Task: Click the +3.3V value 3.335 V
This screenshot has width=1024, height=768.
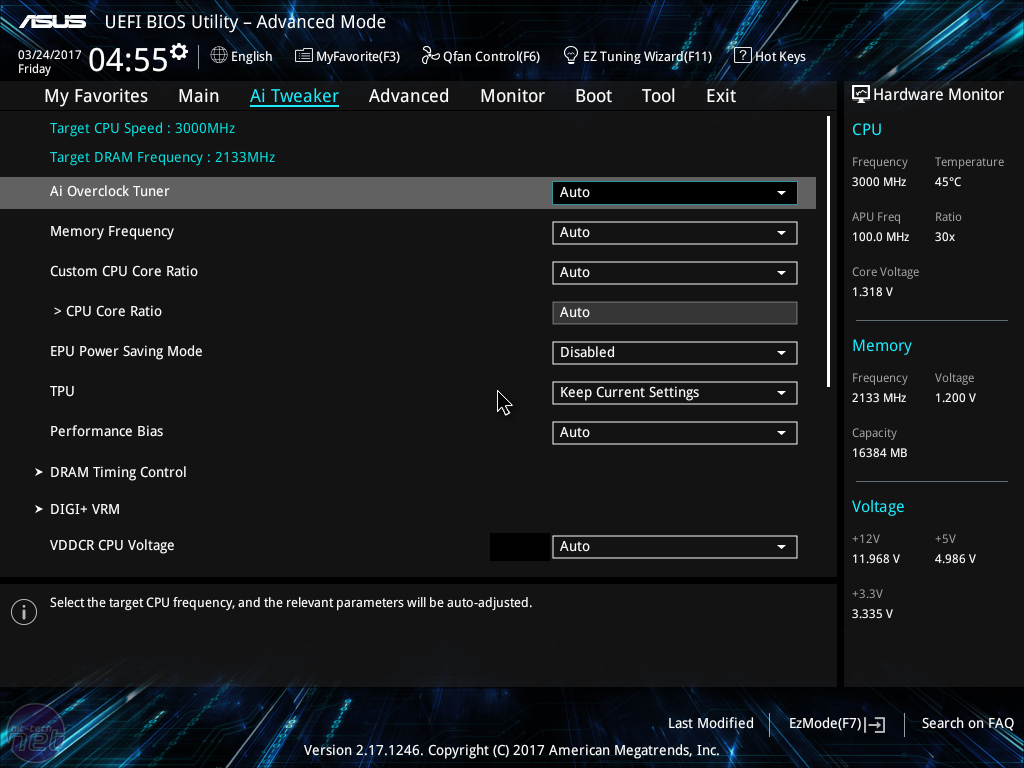Action: click(872, 614)
